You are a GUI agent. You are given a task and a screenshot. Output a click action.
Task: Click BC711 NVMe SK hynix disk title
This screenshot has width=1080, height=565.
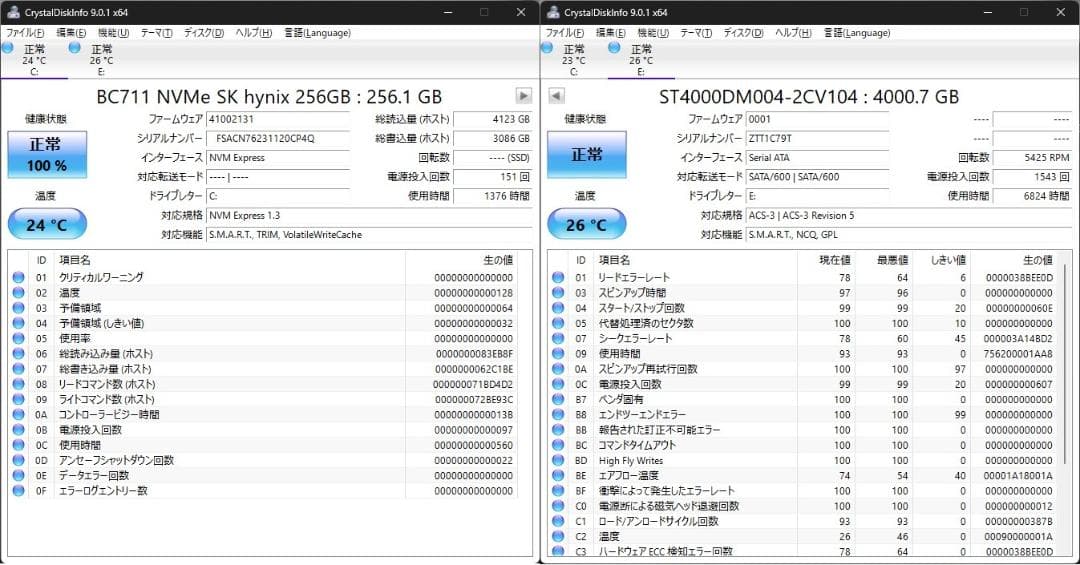coord(269,96)
